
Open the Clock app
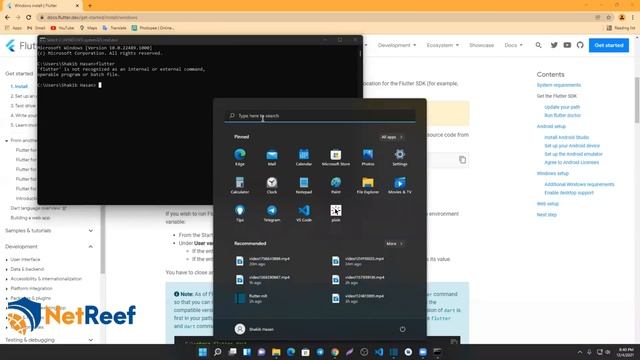click(272, 185)
